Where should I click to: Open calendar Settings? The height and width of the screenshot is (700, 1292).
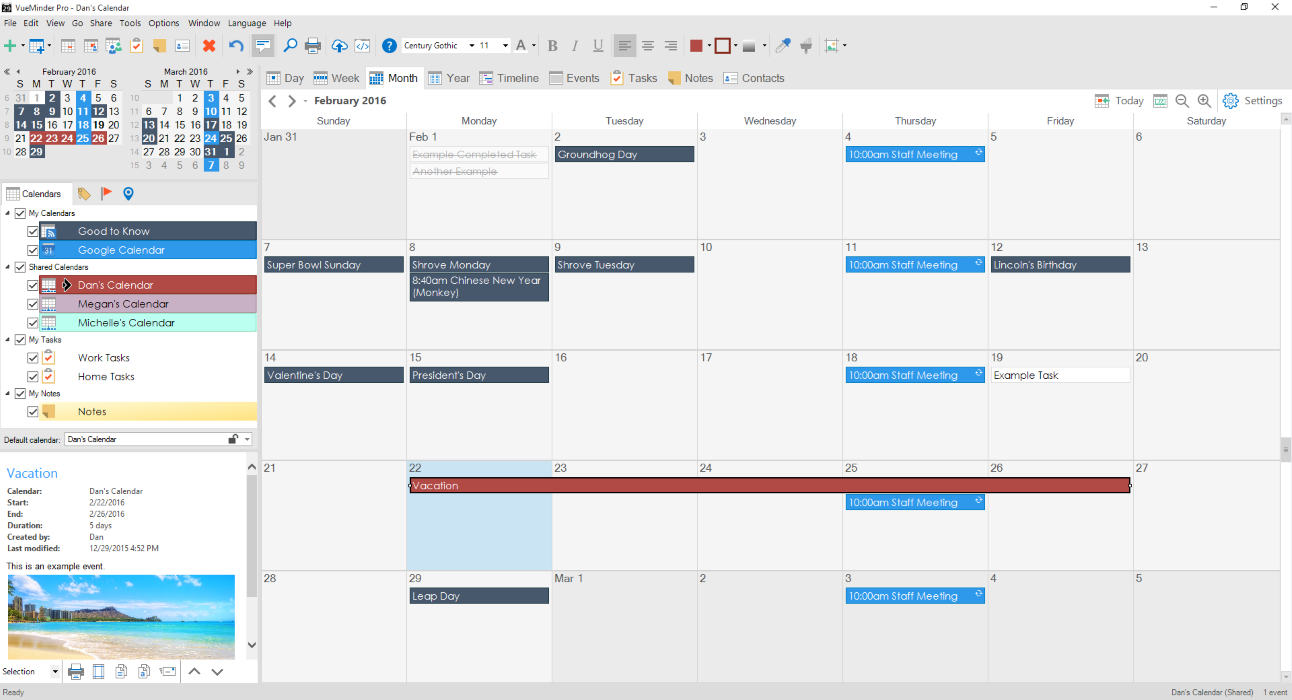pyautogui.click(x=1252, y=101)
